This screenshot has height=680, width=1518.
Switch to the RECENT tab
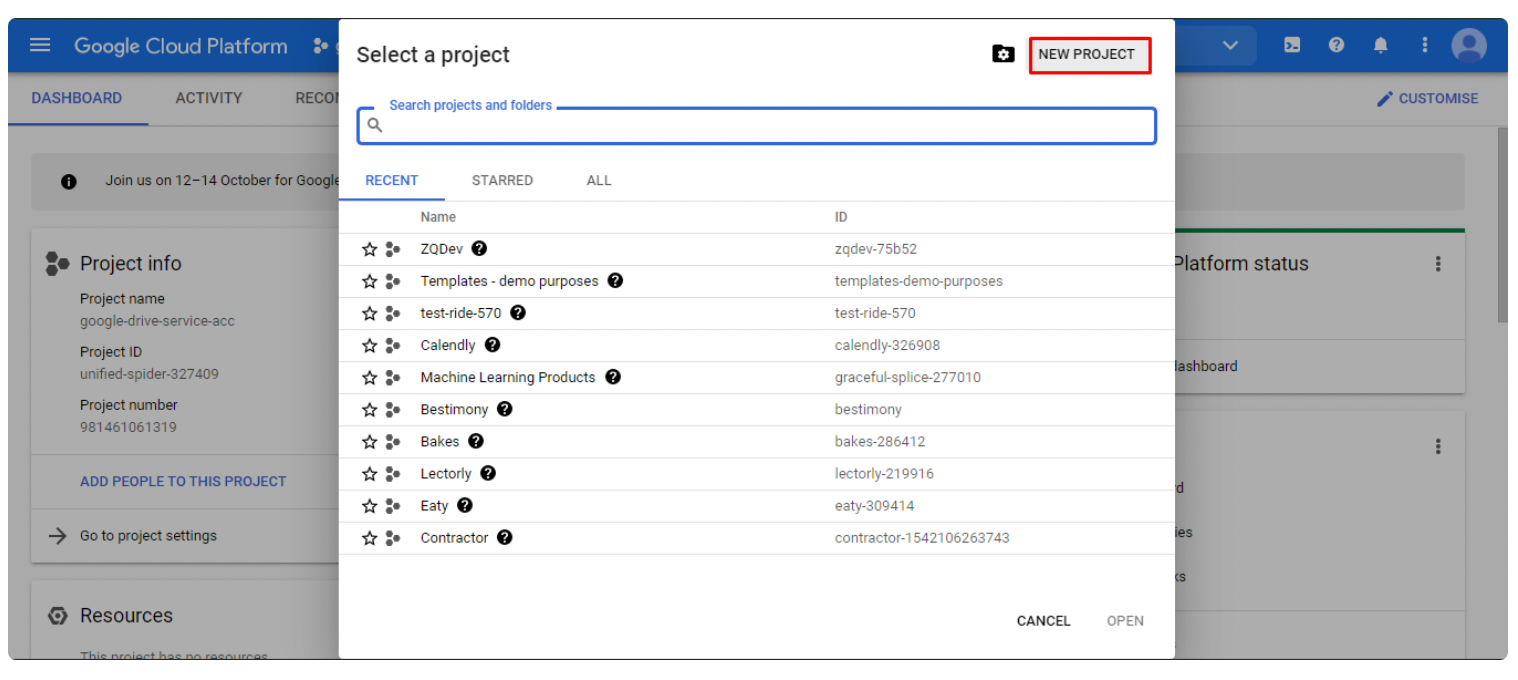click(x=392, y=180)
